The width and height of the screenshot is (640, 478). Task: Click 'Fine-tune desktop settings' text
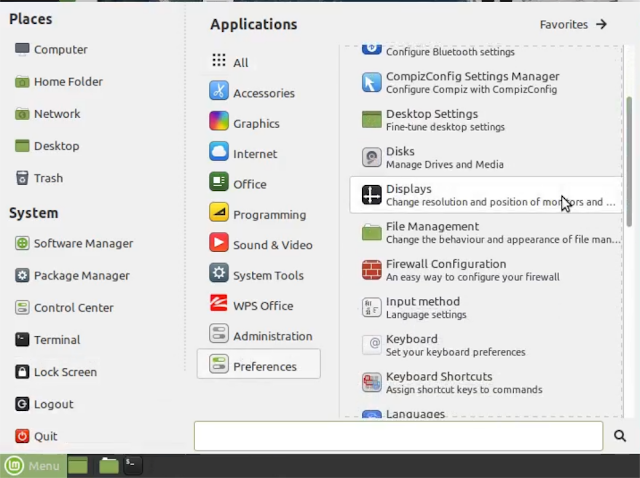445,127
